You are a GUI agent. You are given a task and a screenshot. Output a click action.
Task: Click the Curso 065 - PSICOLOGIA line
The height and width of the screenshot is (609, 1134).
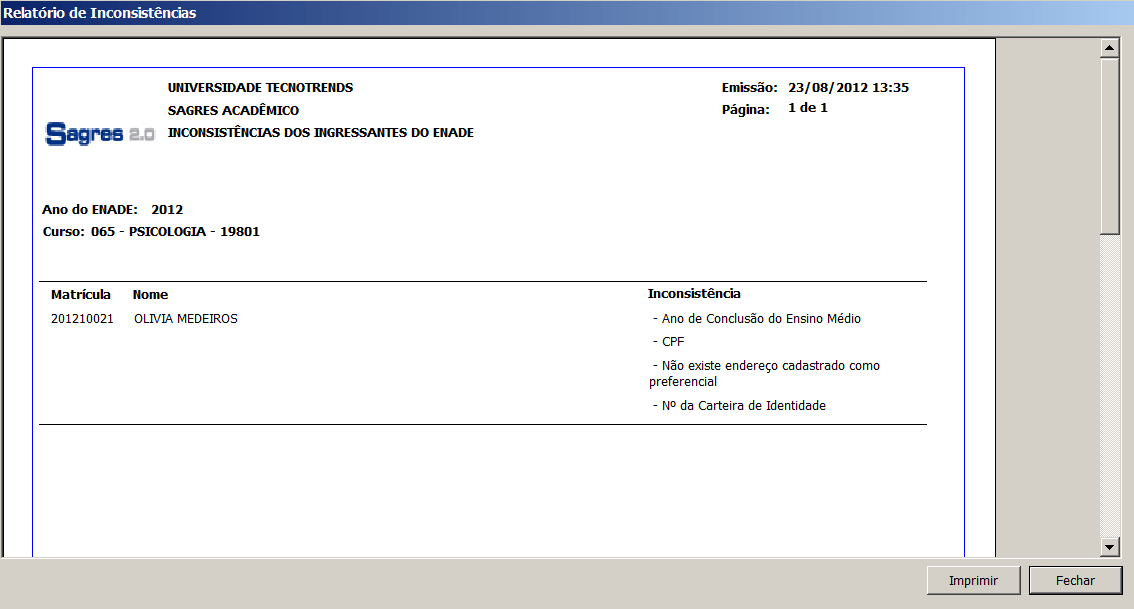(x=151, y=232)
